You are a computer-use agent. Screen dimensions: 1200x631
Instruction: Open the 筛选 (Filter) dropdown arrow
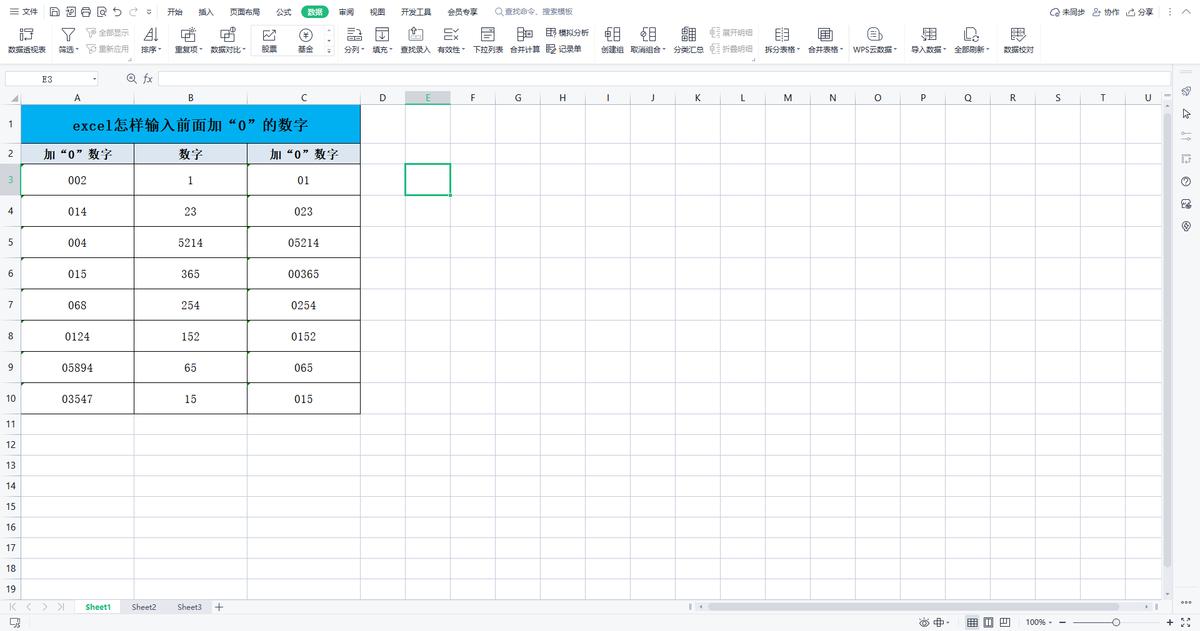[77, 47]
